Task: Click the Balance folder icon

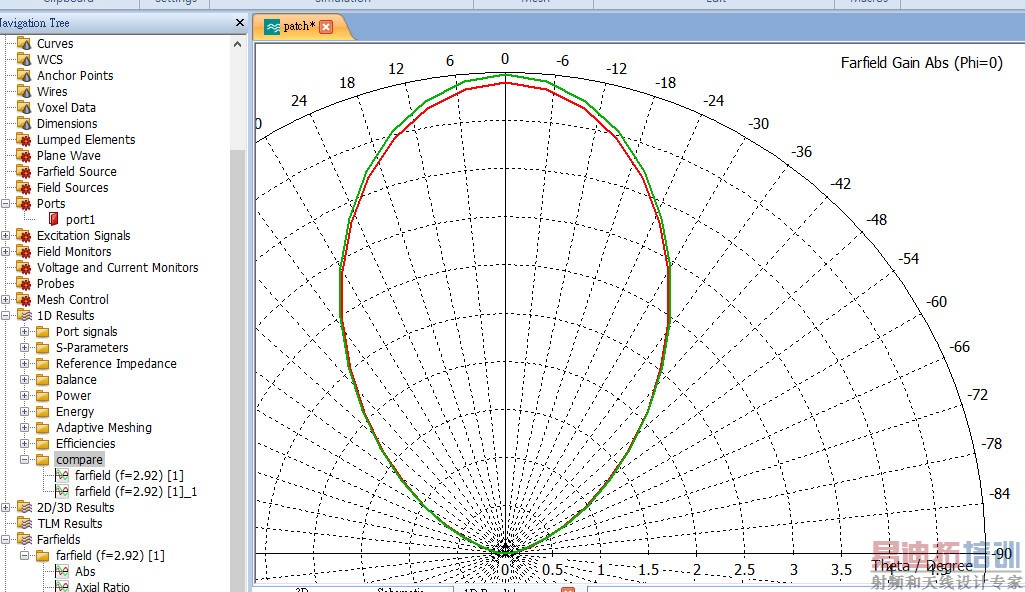Action: (x=43, y=380)
